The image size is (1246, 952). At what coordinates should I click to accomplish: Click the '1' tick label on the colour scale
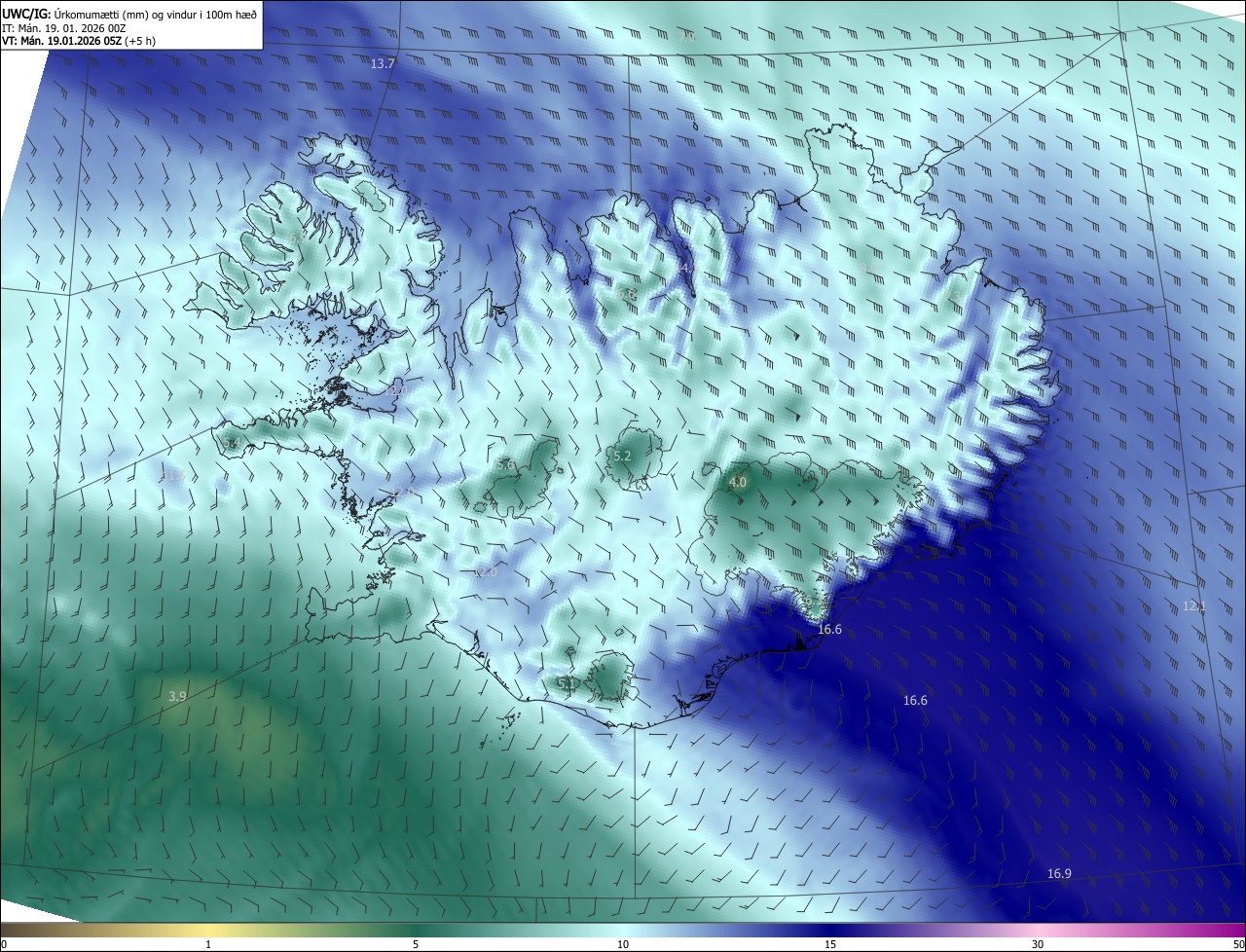click(x=208, y=944)
